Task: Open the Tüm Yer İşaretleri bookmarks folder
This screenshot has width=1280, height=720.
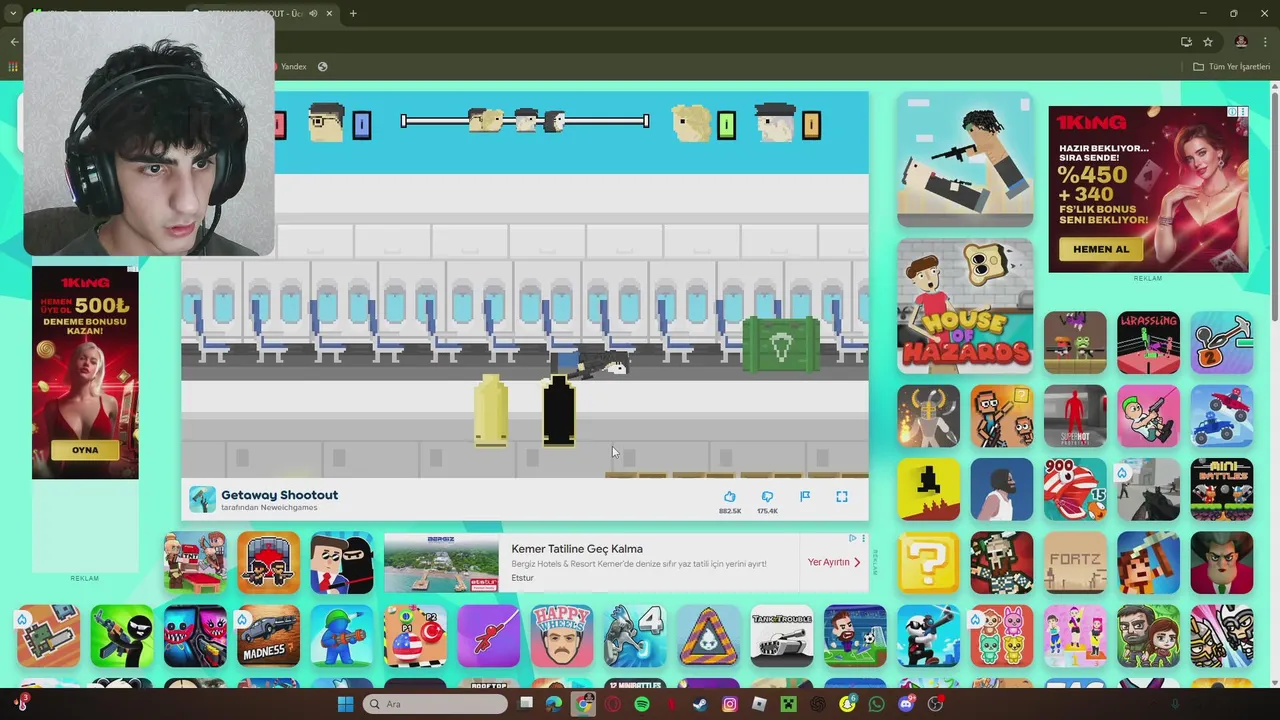Action: click(1232, 67)
